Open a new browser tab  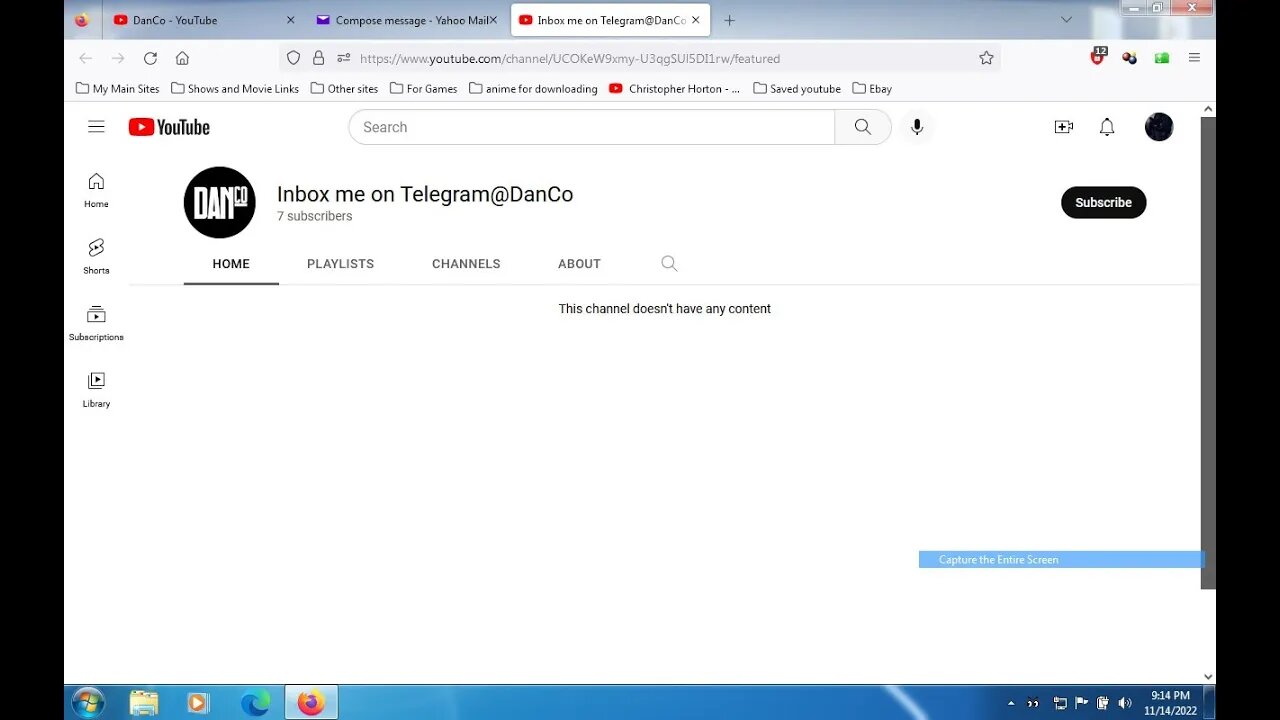(729, 20)
